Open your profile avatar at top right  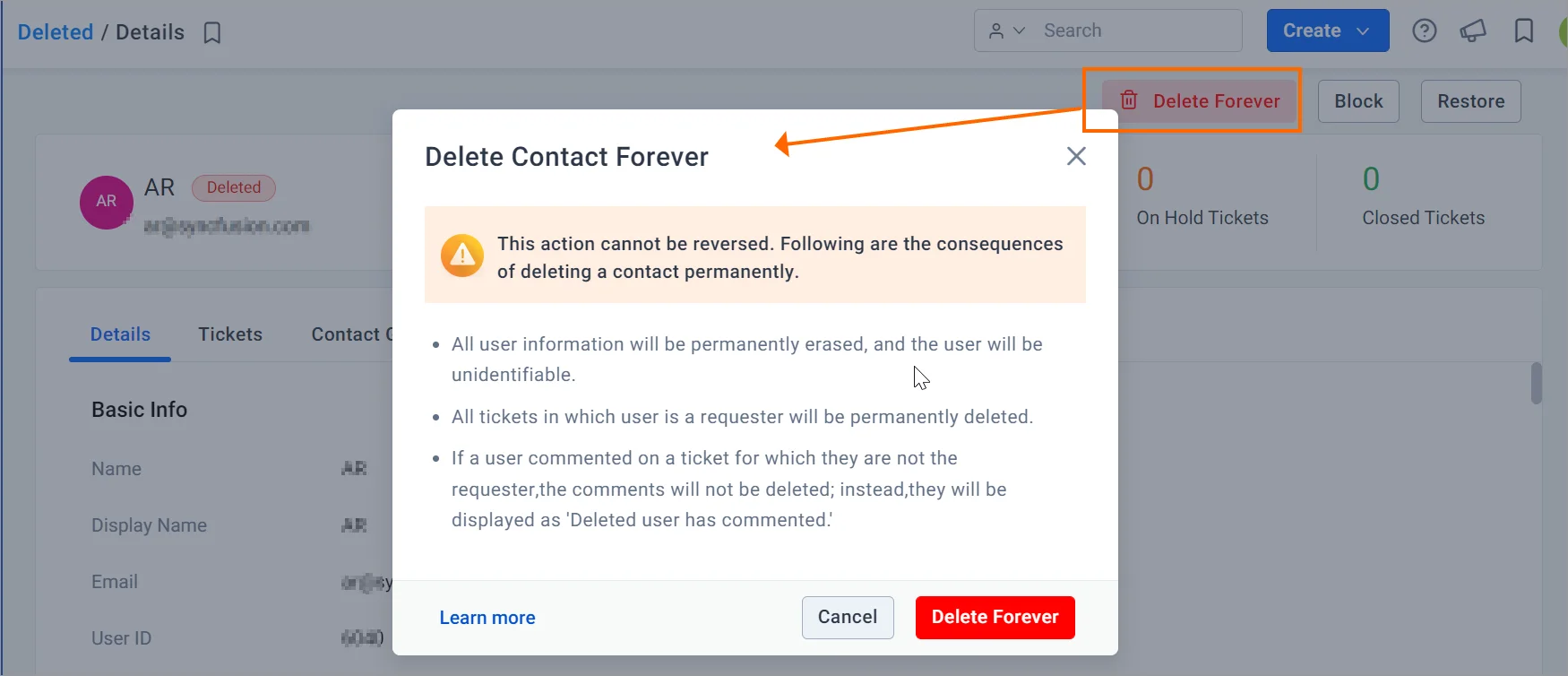pyautogui.click(x=1565, y=30)
